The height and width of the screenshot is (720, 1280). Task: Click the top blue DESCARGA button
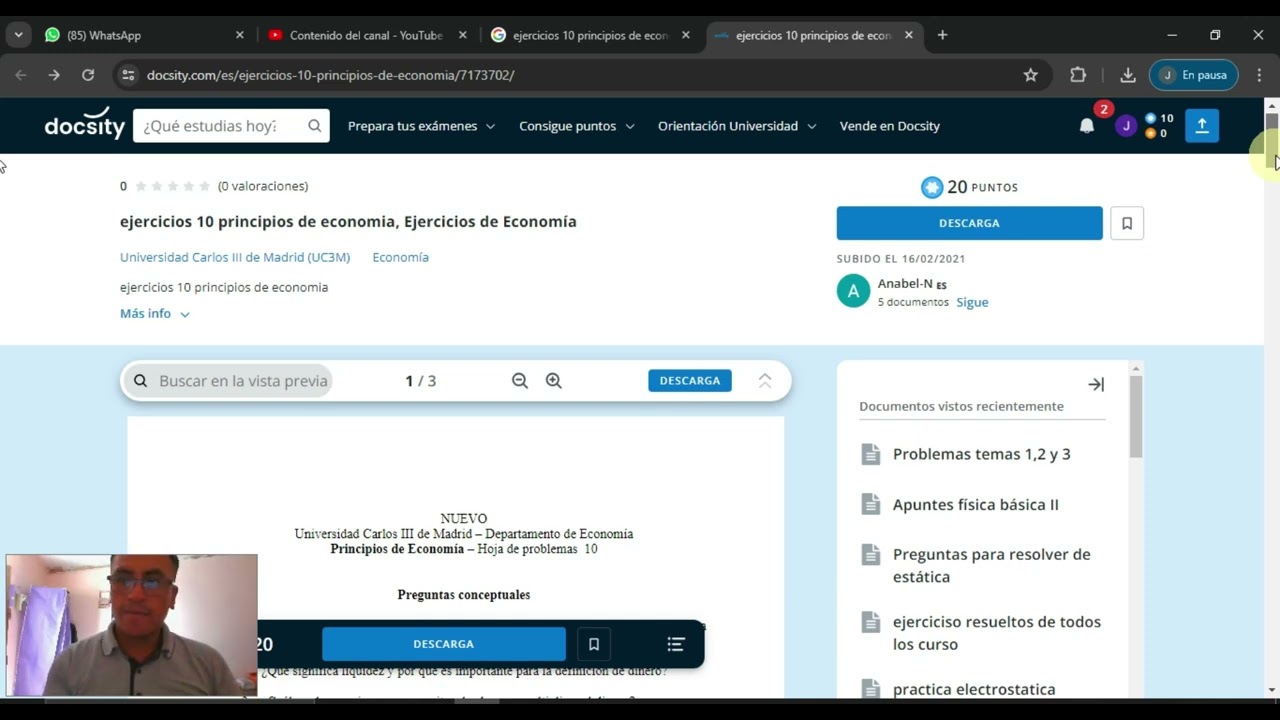[969, 223]
